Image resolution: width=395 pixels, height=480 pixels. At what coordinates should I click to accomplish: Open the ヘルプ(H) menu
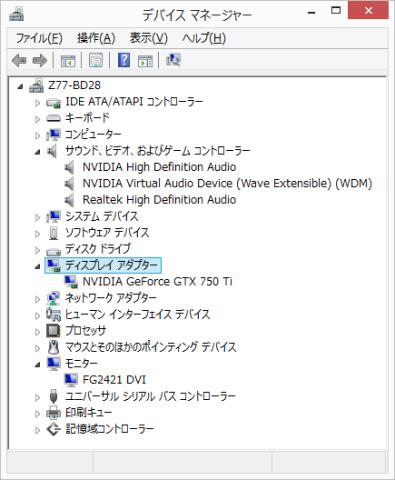(204, 38)
